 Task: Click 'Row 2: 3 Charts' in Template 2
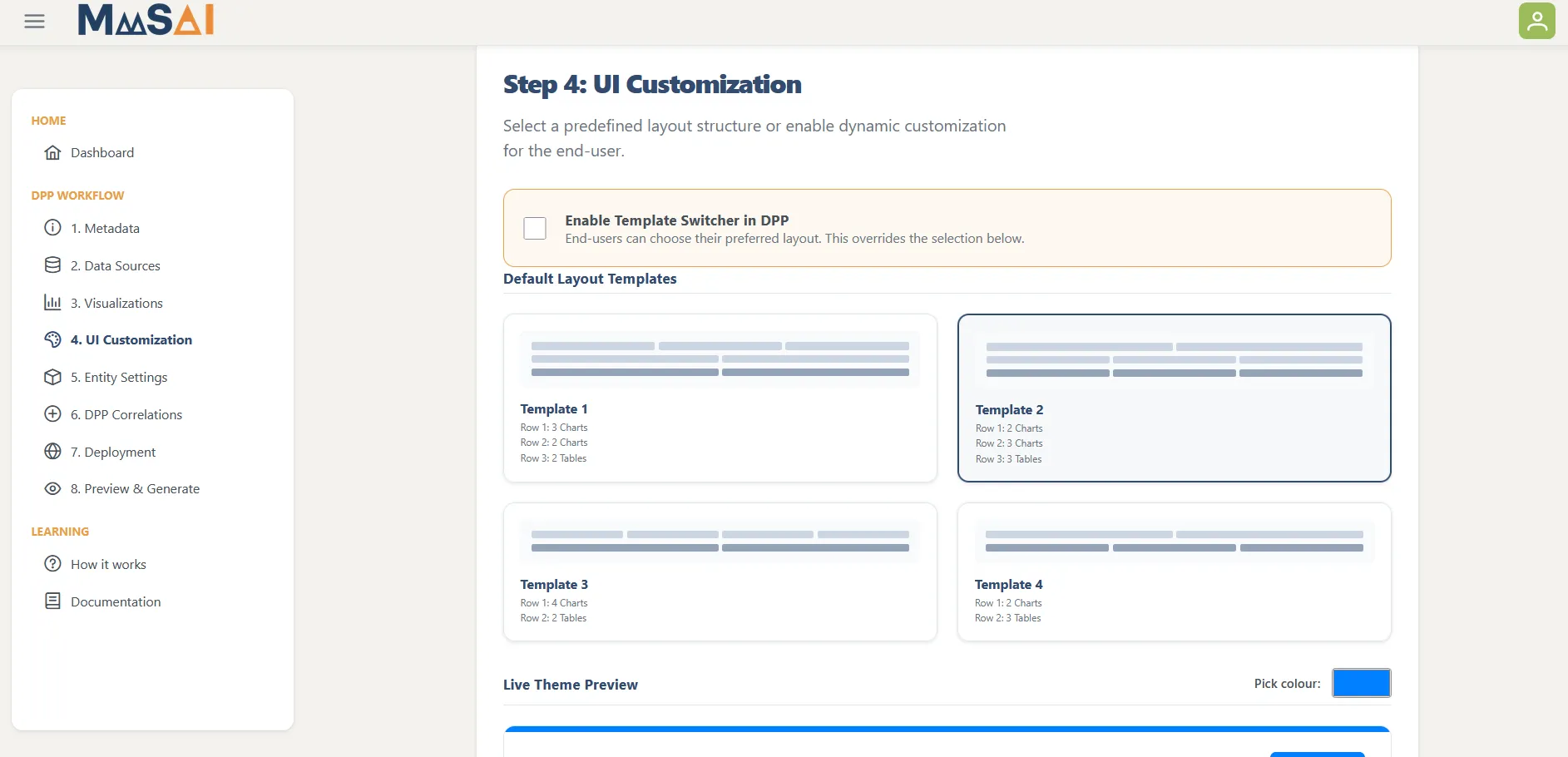(1009, 443)
